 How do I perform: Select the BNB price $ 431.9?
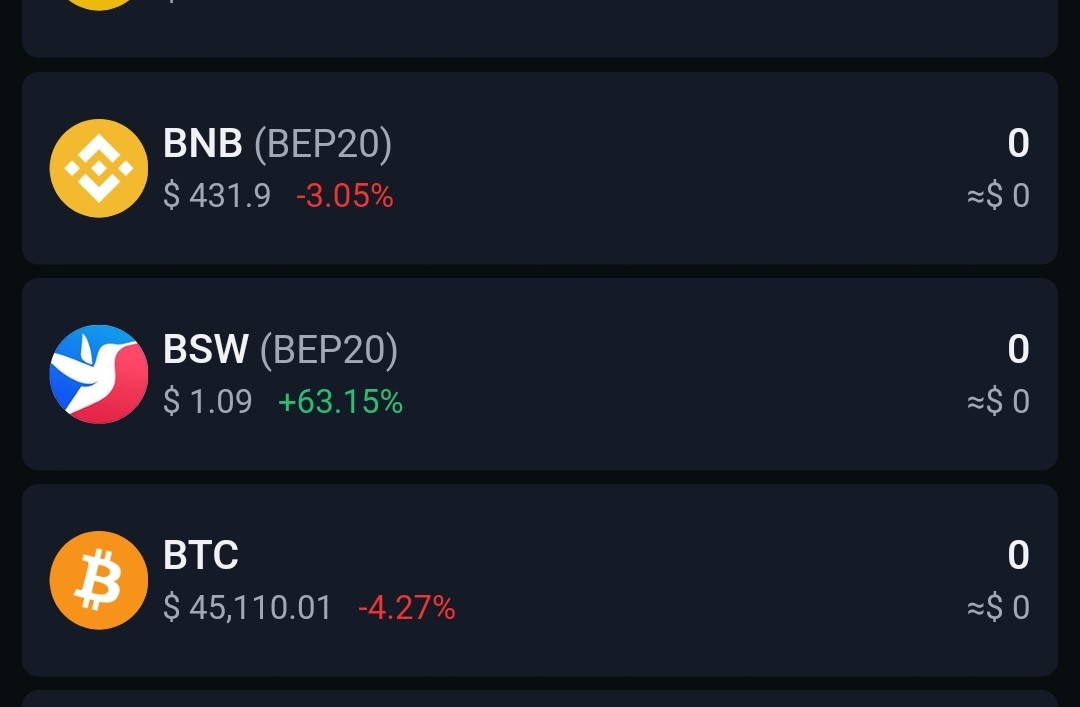point(217,196)
